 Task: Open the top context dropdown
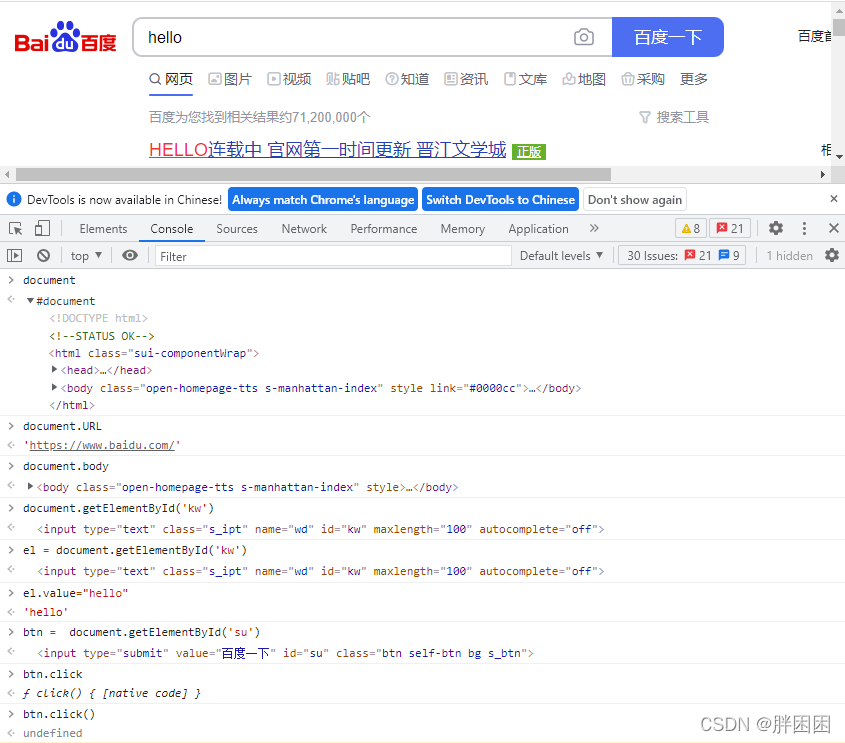point(86,256)
